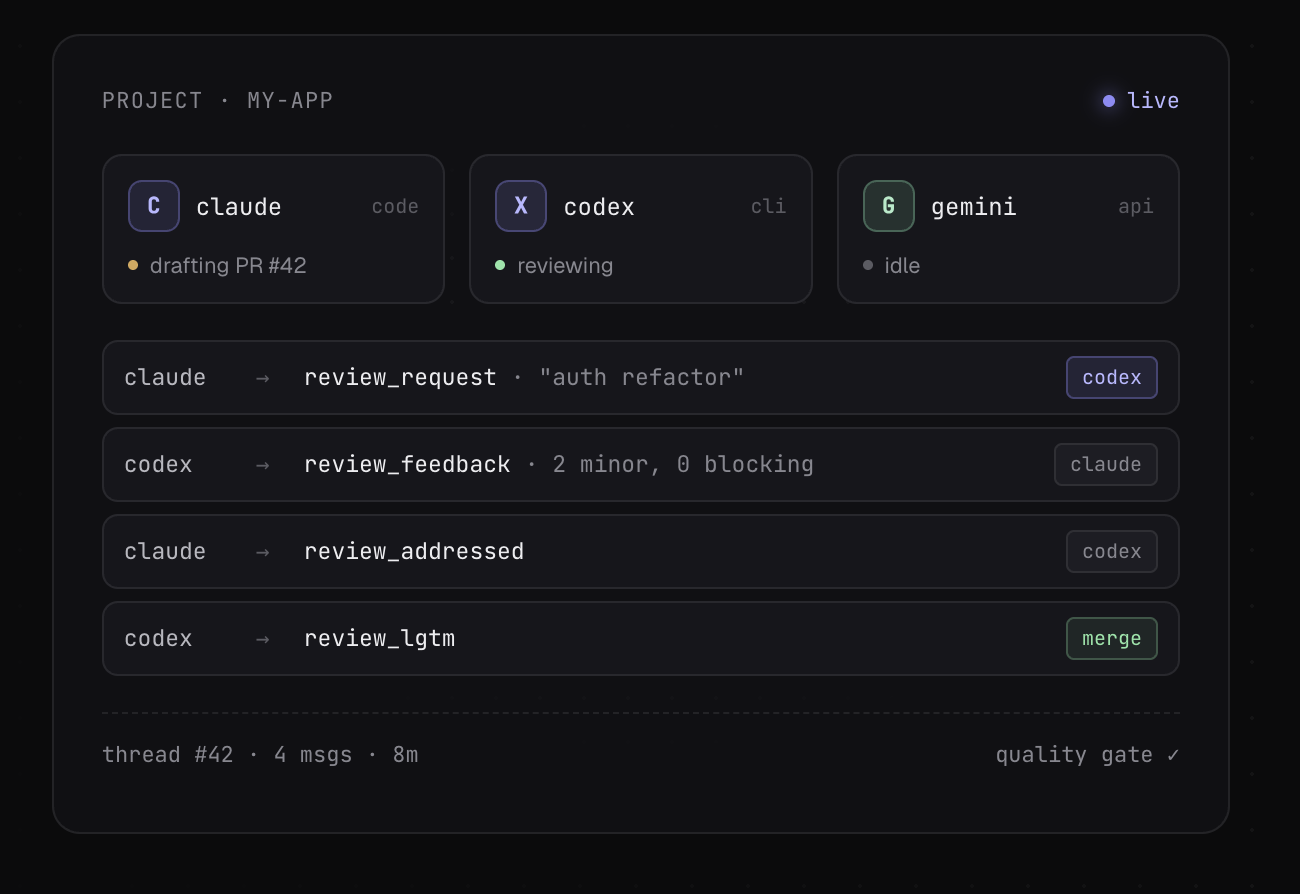Click the codex tag in review_addressed row
Screen dimensions: 1300x894
coord(1112,552)
